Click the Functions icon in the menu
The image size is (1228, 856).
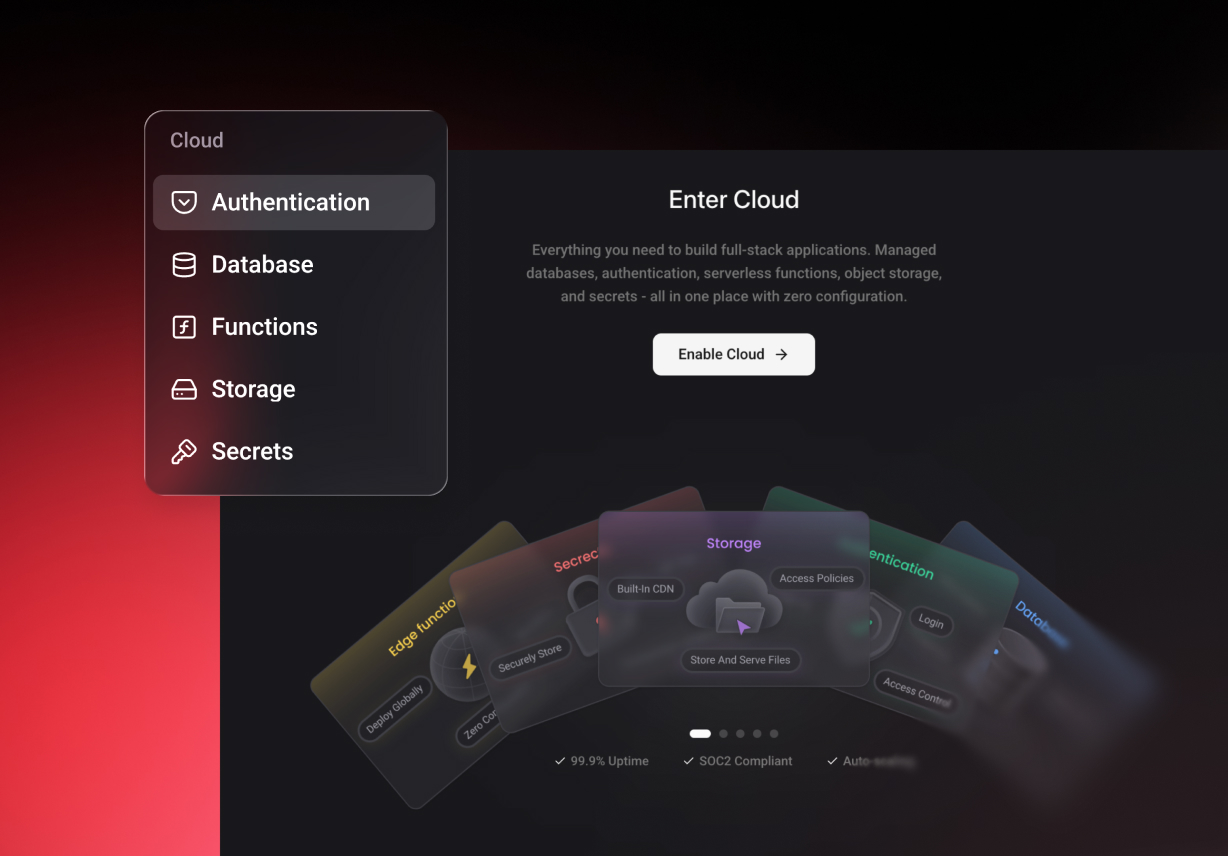coord(184,327)
